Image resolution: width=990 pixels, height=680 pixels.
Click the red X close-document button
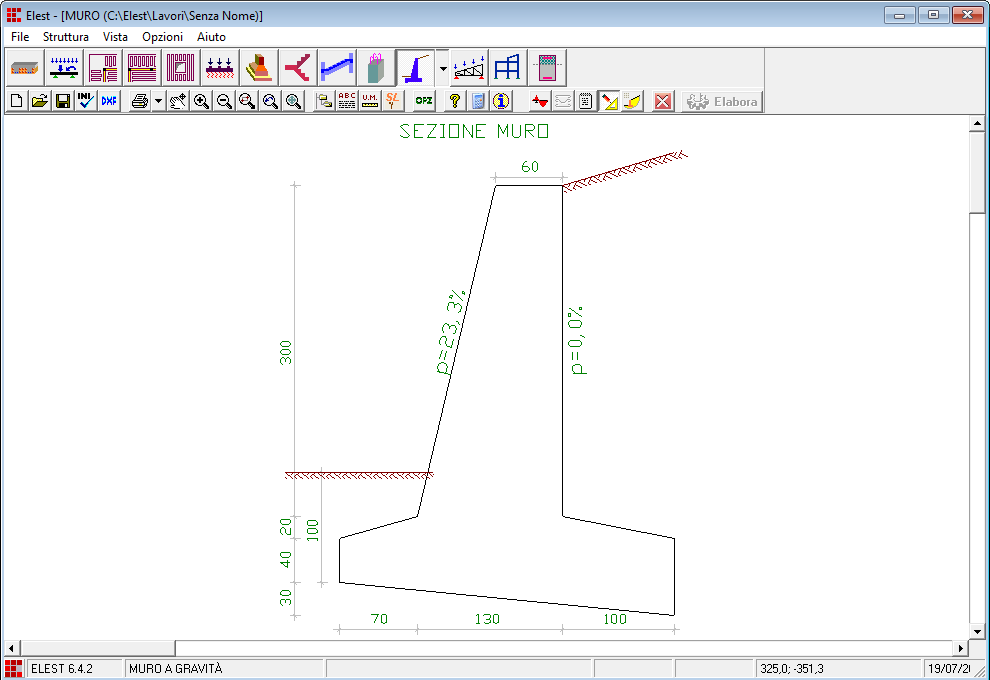tap(663, 101)
